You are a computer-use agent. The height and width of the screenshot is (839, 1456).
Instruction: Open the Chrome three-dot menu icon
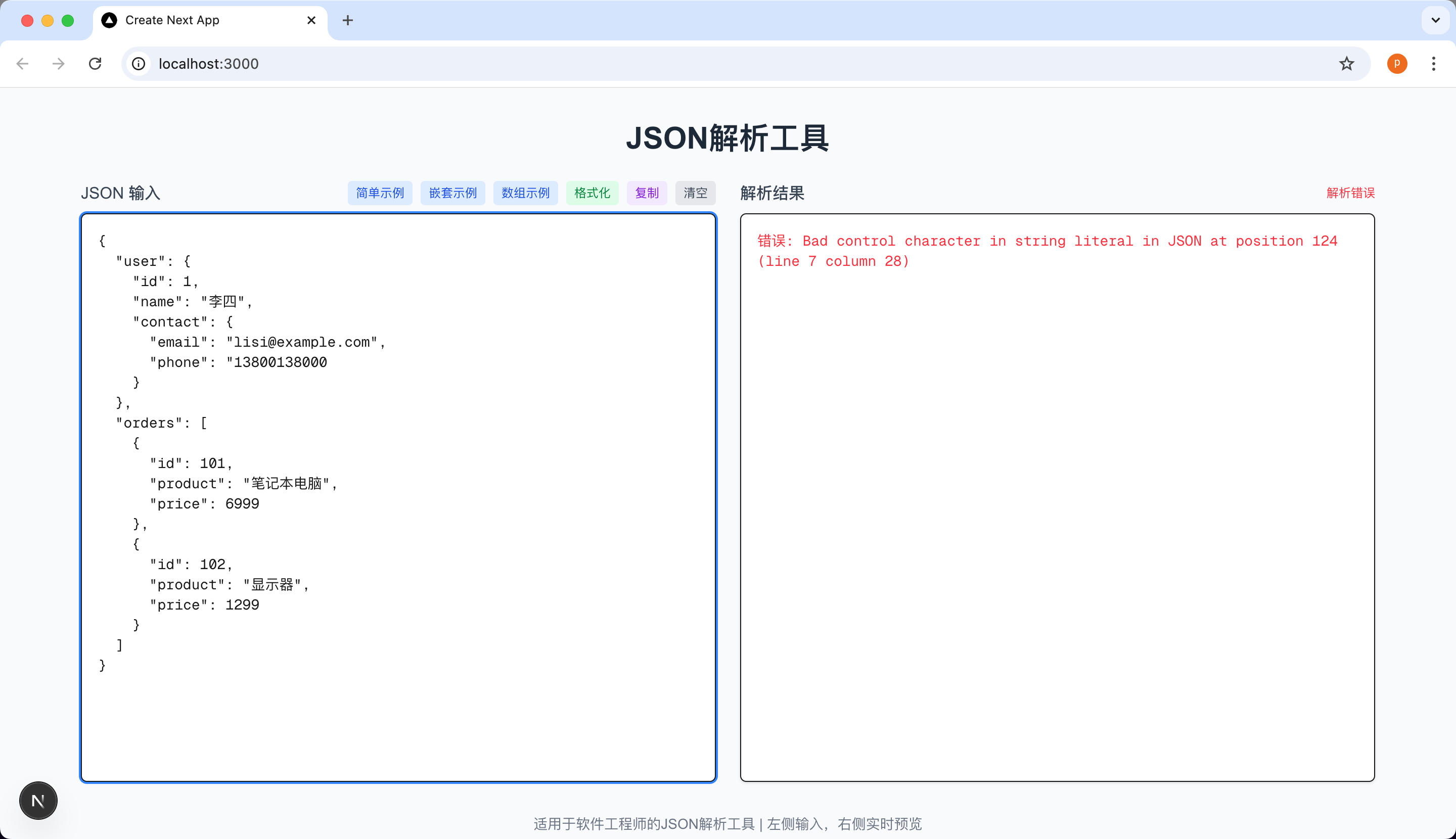click(1434, 63)
